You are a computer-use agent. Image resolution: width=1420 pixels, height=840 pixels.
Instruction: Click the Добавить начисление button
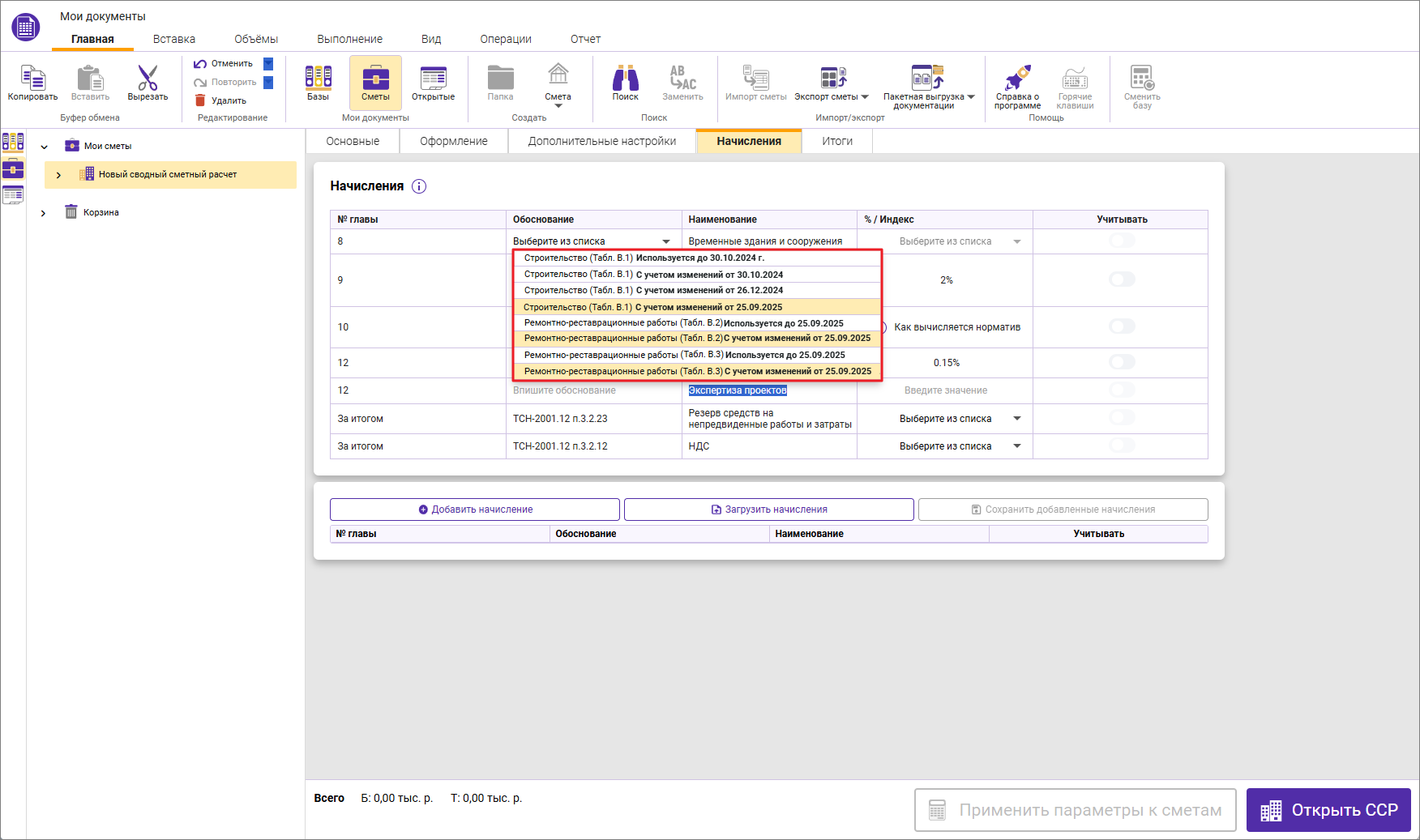click(475, 510)
